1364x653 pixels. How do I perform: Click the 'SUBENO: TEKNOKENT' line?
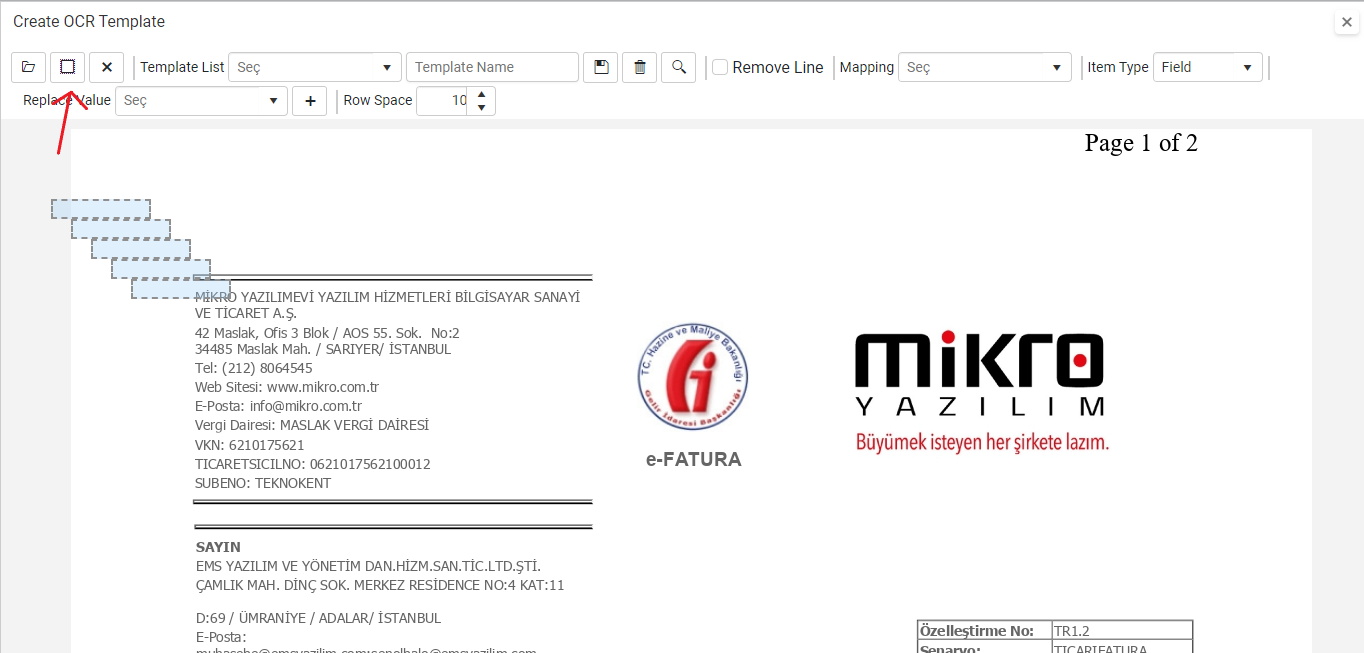(x=263, y=483)
